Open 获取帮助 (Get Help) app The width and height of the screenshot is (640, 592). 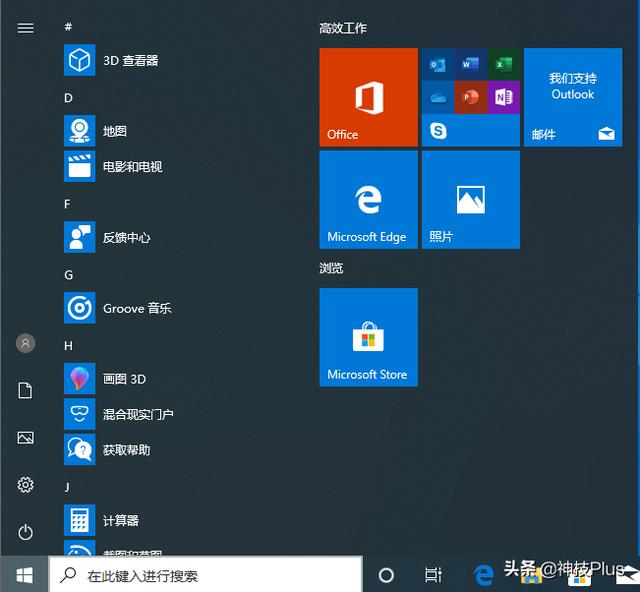point(107,450)
